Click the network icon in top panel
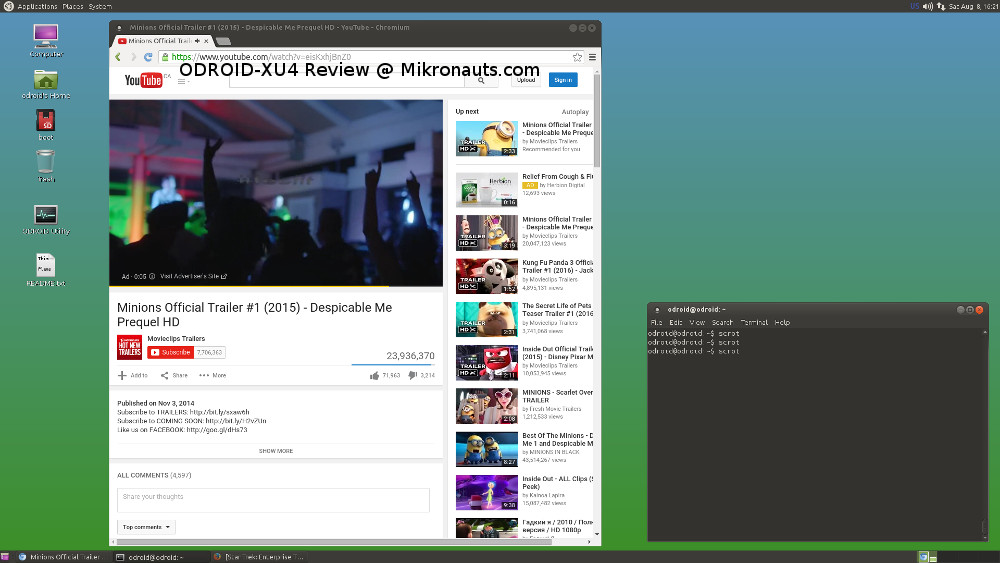The image size is (1000, 563). 941,6
